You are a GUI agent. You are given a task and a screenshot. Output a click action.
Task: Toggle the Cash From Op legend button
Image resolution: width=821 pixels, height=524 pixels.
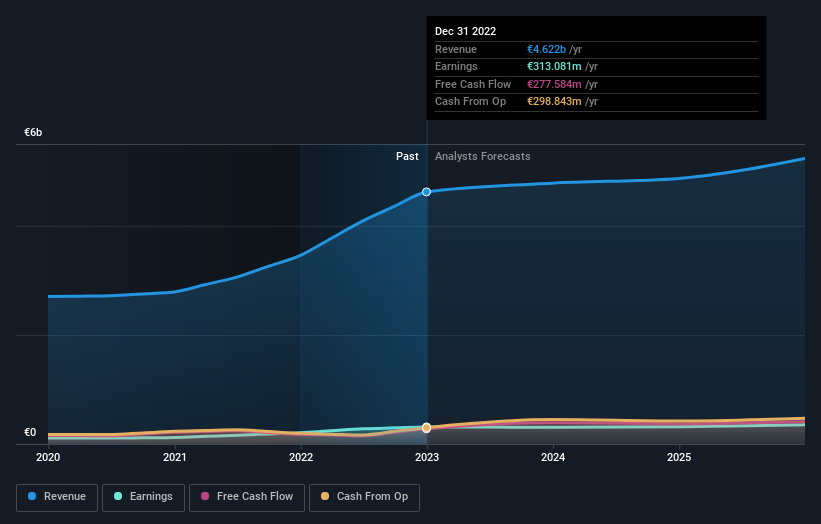coord(364,497)
